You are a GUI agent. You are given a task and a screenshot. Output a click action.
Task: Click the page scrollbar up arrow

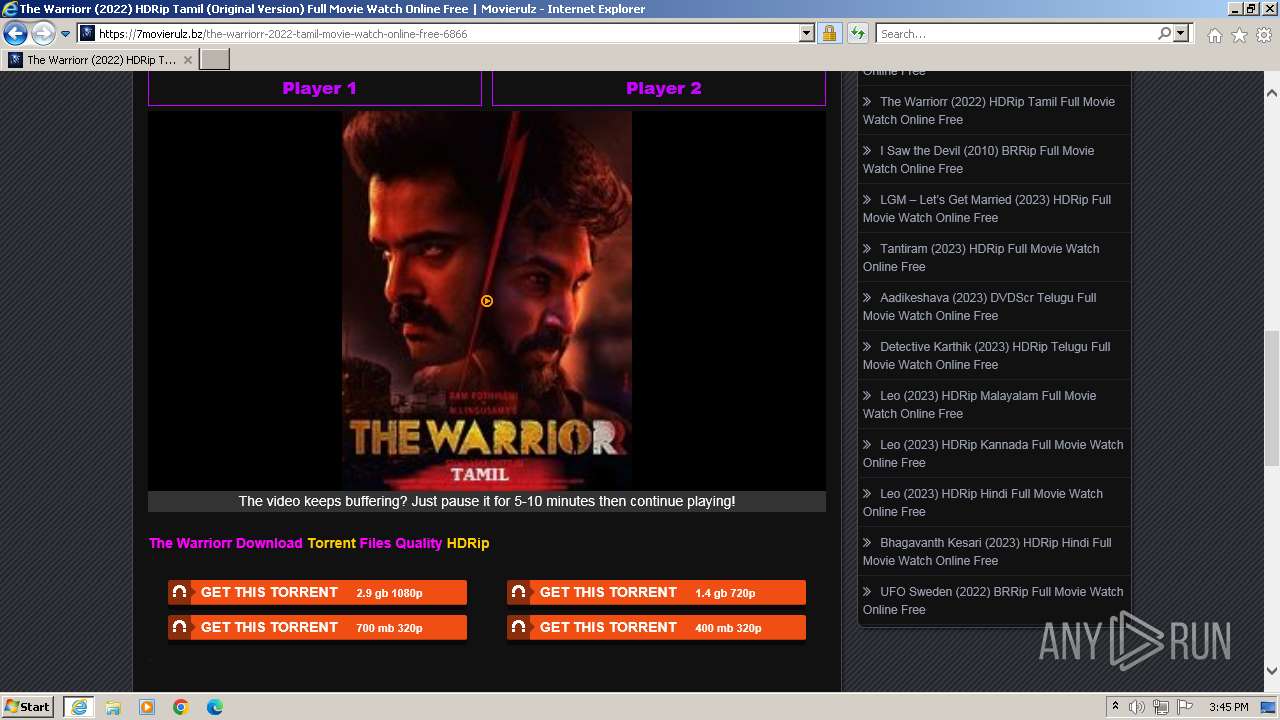(x=1272, y=93)
